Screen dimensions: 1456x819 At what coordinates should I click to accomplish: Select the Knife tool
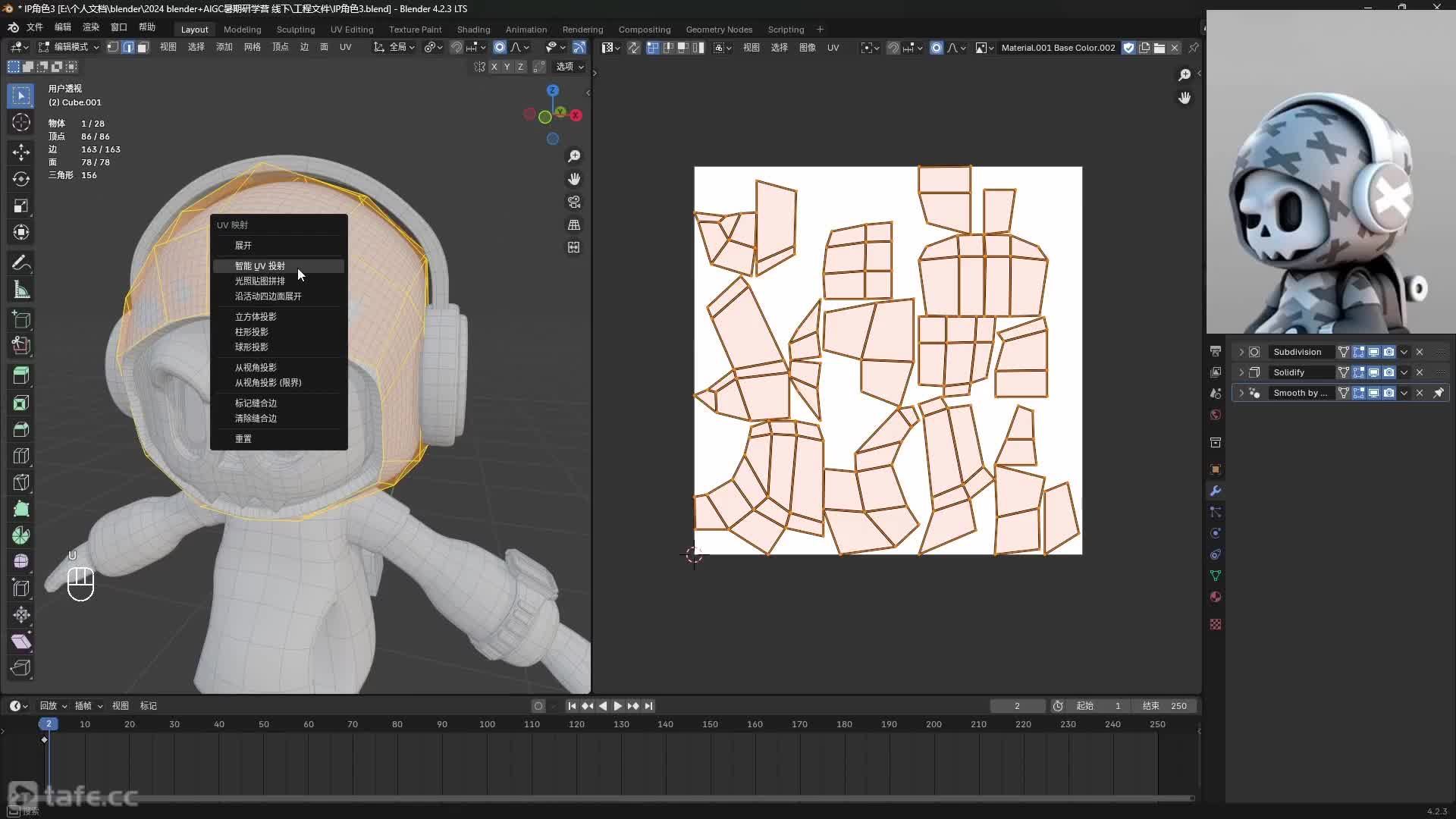tap(21, 482)
